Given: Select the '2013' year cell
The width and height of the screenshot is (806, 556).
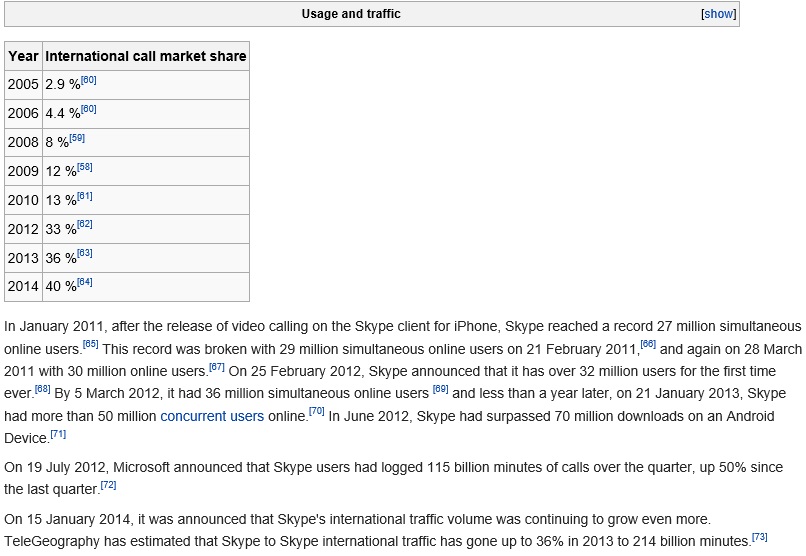Looking at the screenshot, I should point(23,258).
